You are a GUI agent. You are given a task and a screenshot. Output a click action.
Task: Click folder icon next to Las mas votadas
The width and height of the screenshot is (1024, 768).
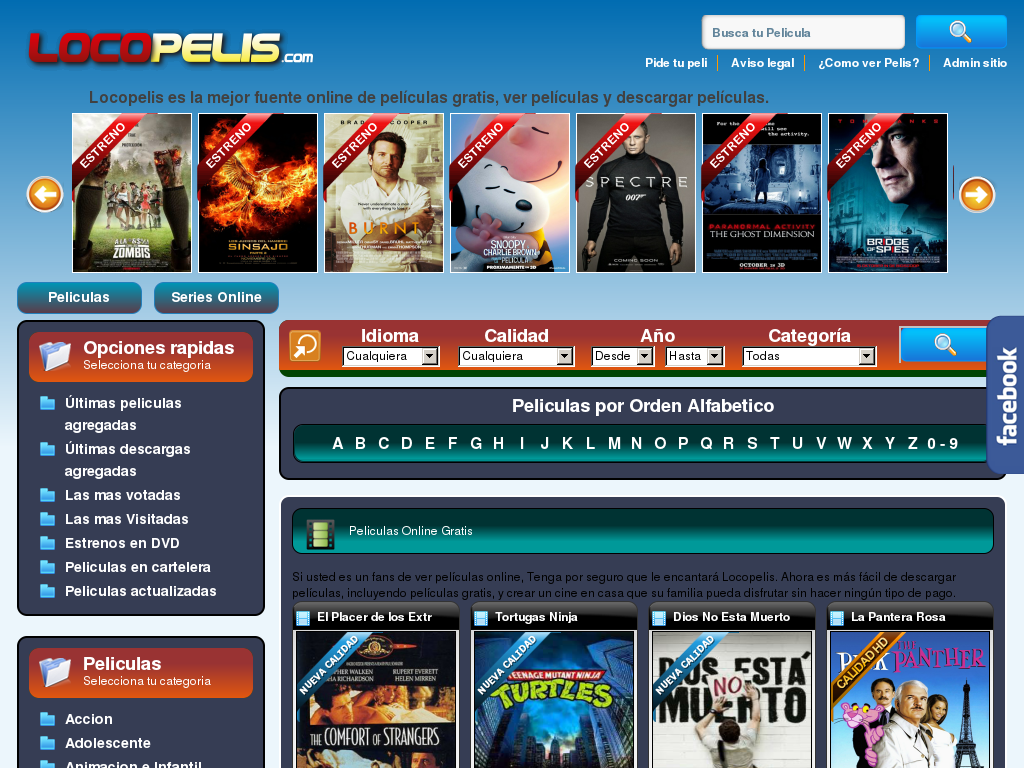point(48,495)
